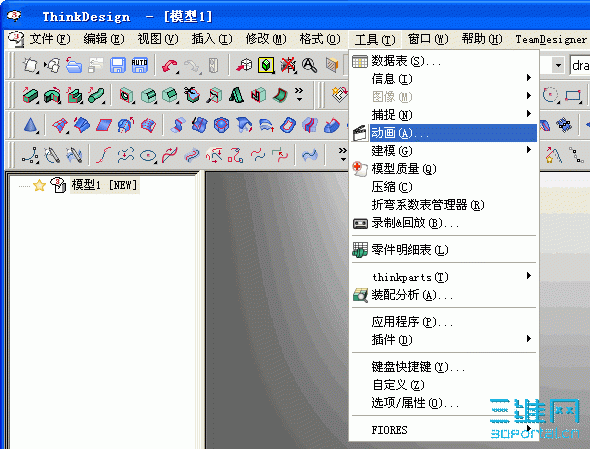Click the wireframe cube with red arrow

(x=244, y=65)
